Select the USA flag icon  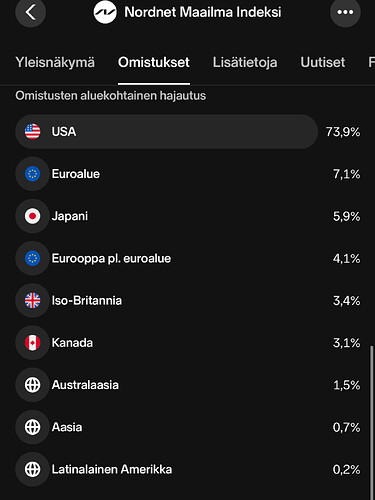[33, 132]
